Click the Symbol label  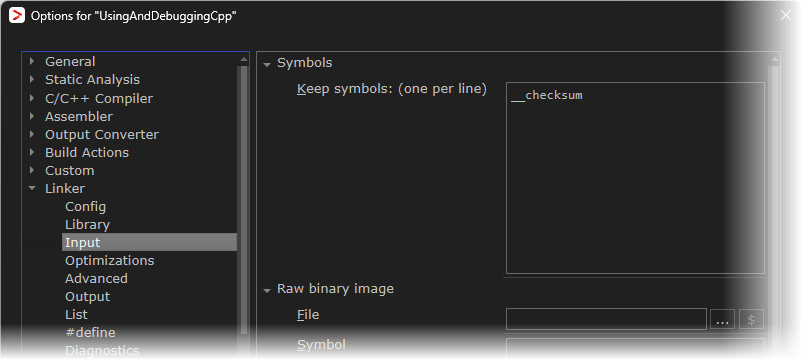[321, 345]
